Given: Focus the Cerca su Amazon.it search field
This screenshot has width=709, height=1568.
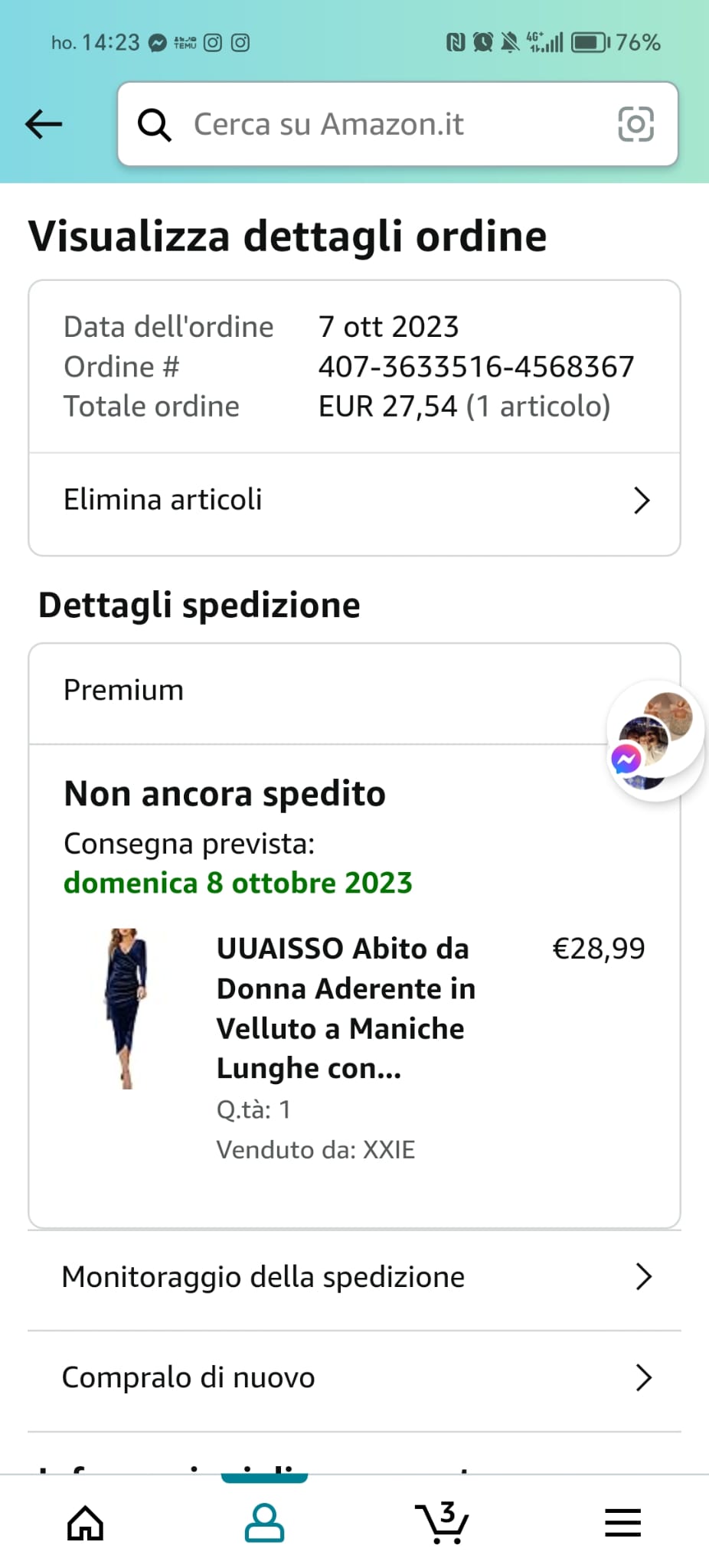Looking at the screenshot, I should tap(383, 124).
